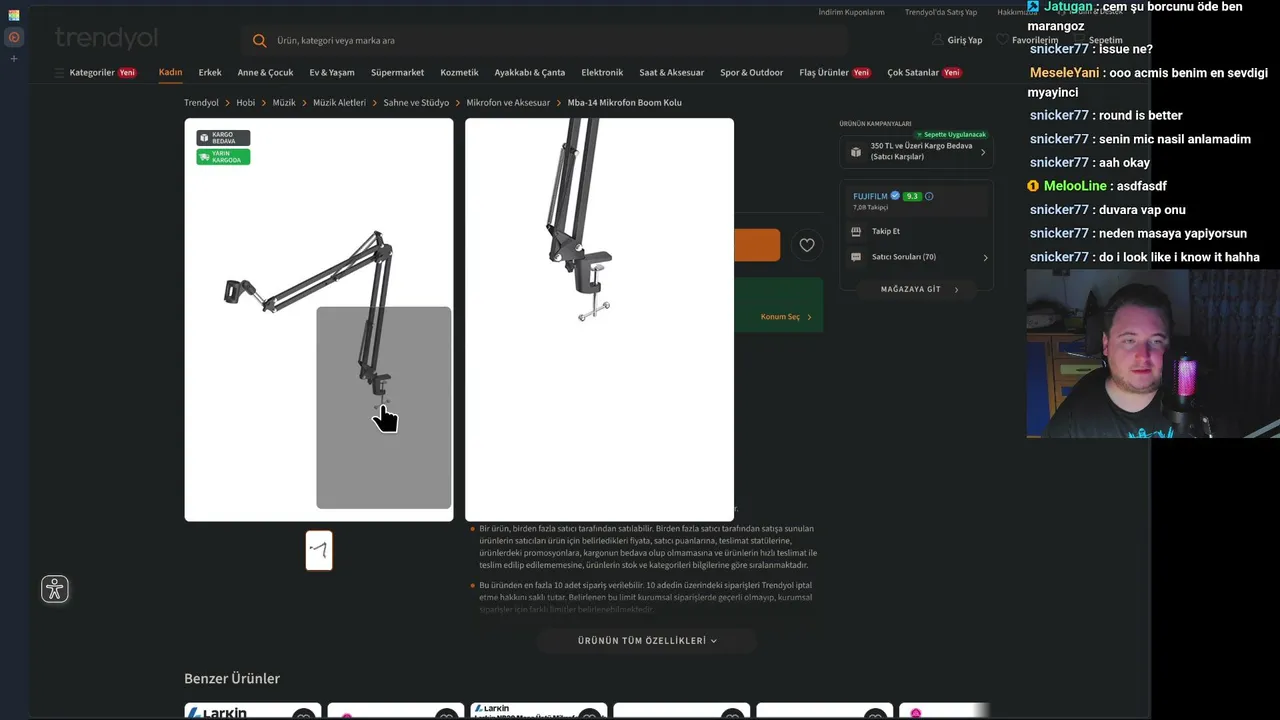Viewport: 1280px width, 720px height.
Task: Select the product thumbnail below the main image
Action: 319,550
